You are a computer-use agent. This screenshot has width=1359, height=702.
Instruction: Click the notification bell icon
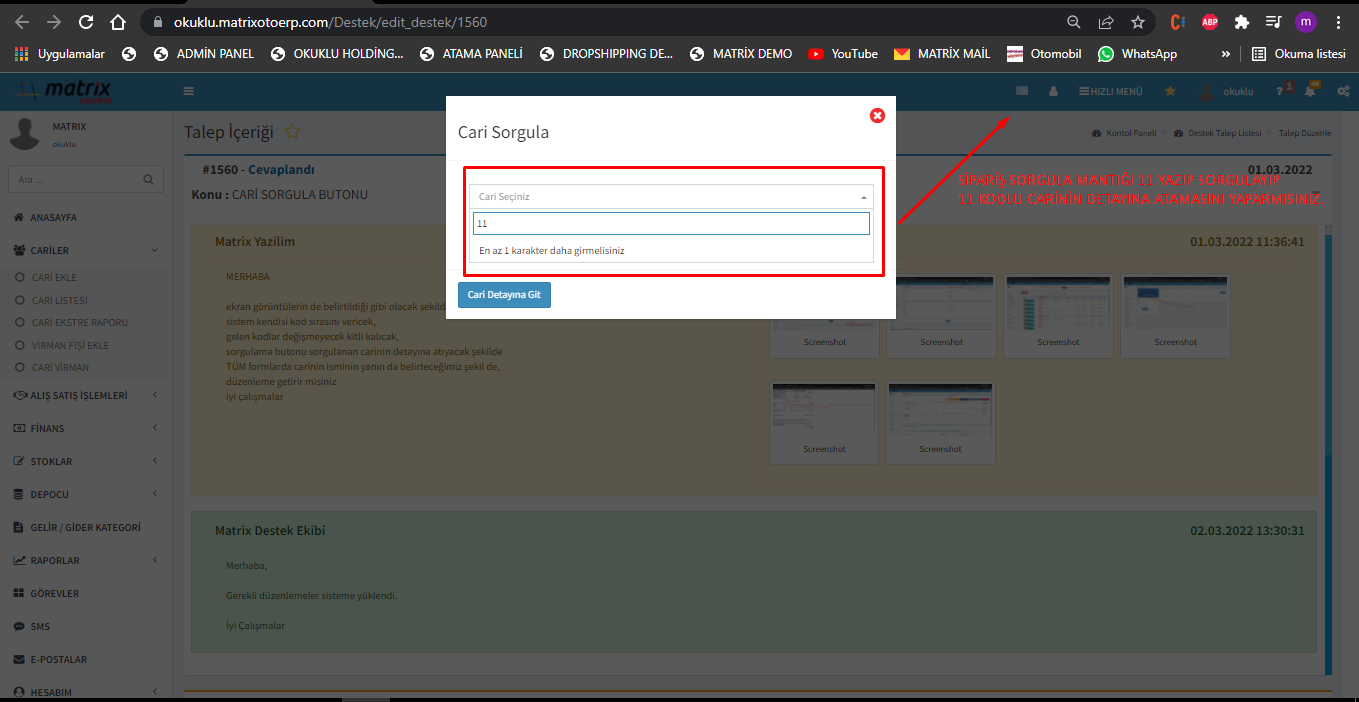[x=1310, y=91]
